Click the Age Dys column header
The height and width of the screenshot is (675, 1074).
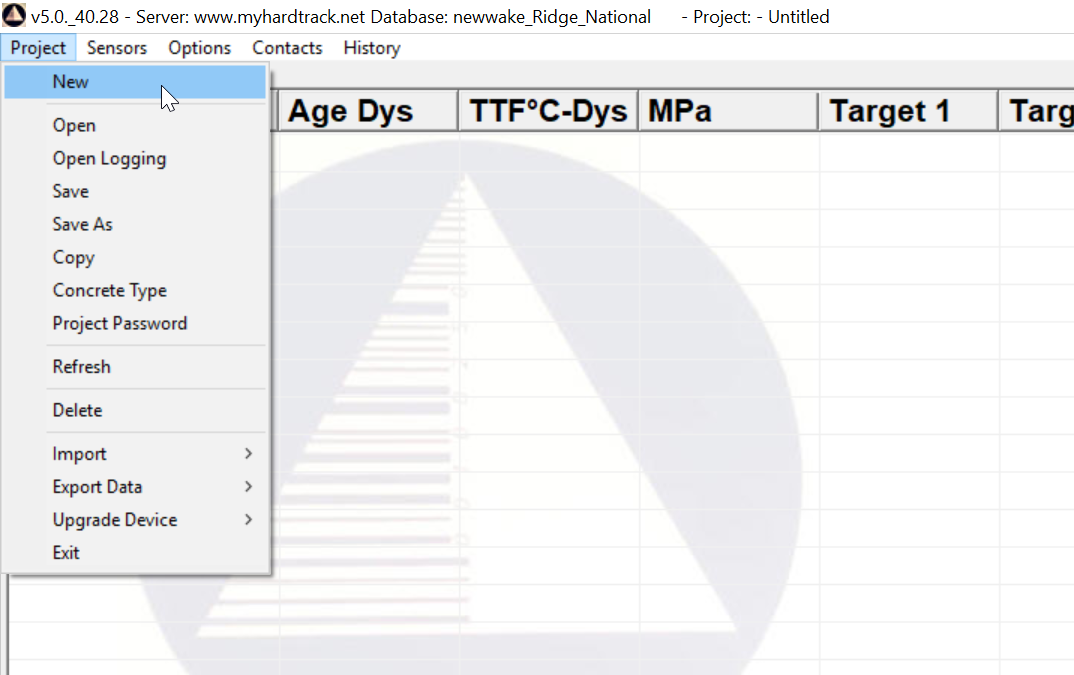click(368, 110)
